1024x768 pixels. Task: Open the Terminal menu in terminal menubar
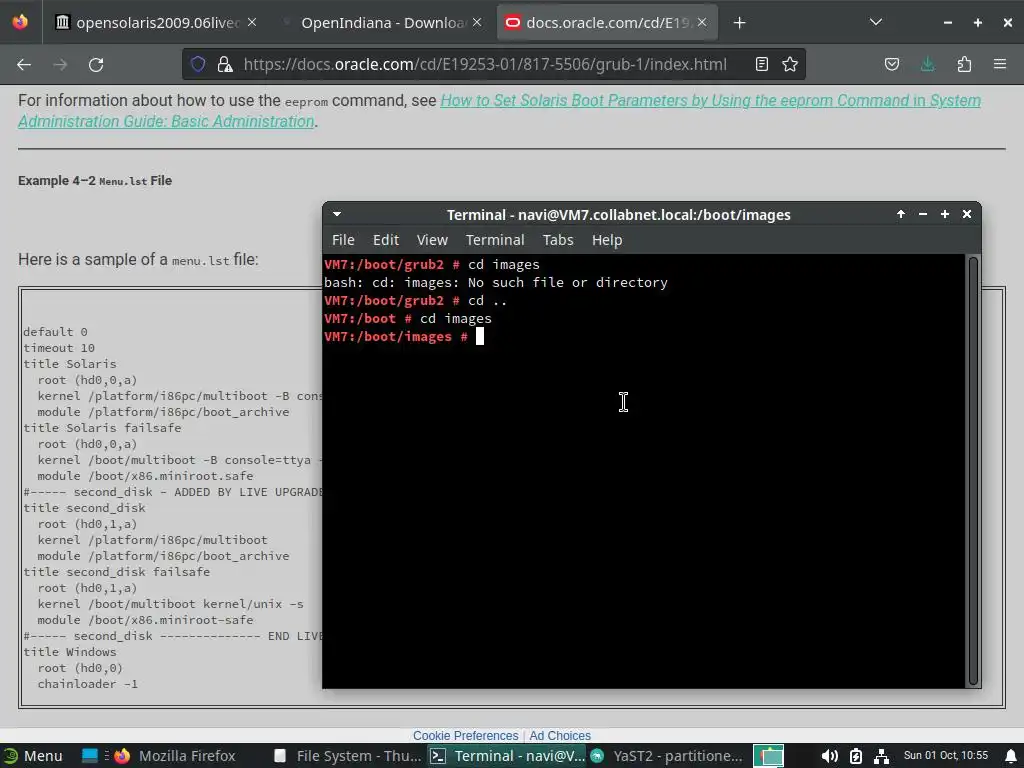click(495, 240)
